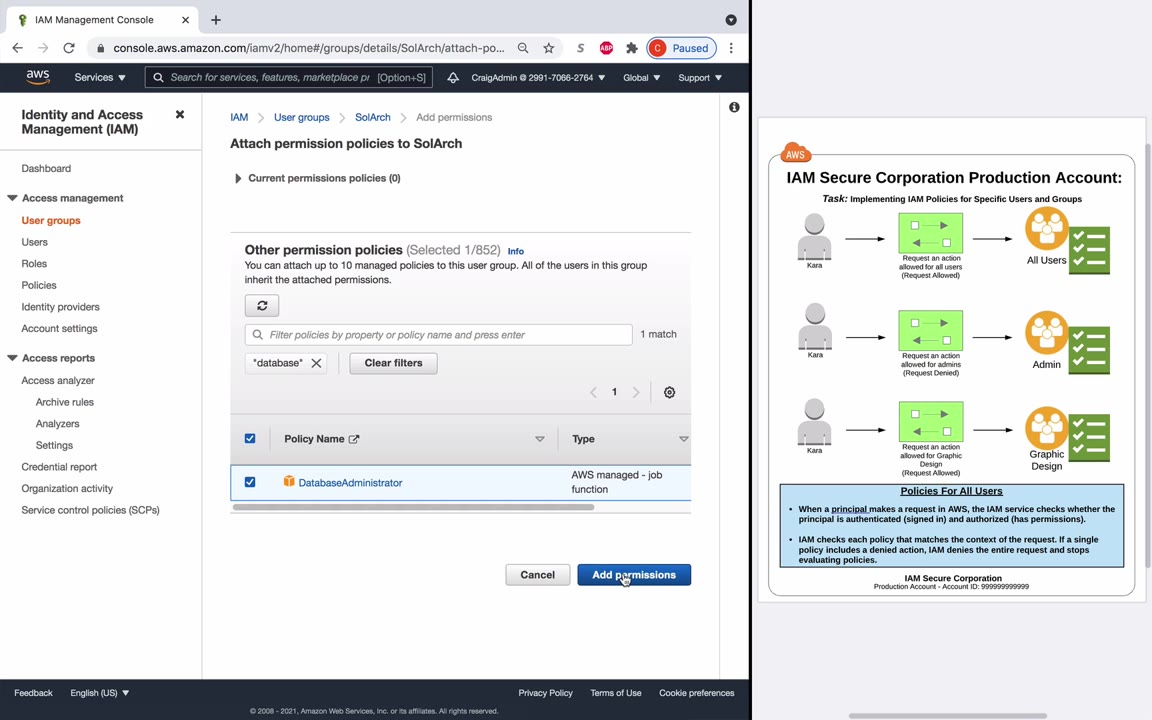The height and width of the screenshot is (720, 1152).
Task: Go forward with browser forward arrow
Action: [43, 48]
